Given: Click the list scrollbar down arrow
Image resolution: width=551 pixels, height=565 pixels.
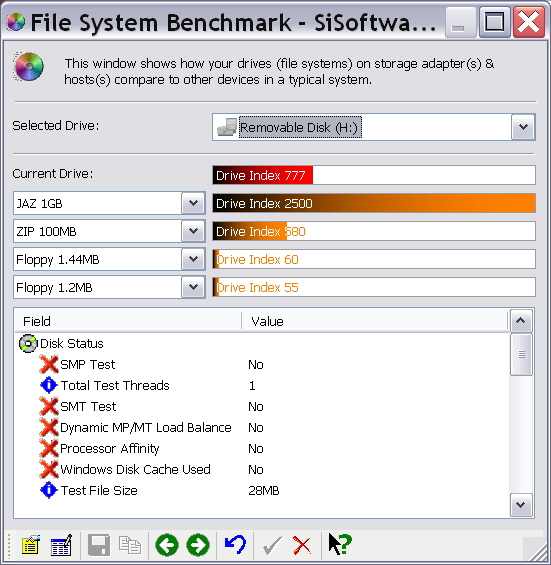Looking at the screenshot, I should click(521, 505).
